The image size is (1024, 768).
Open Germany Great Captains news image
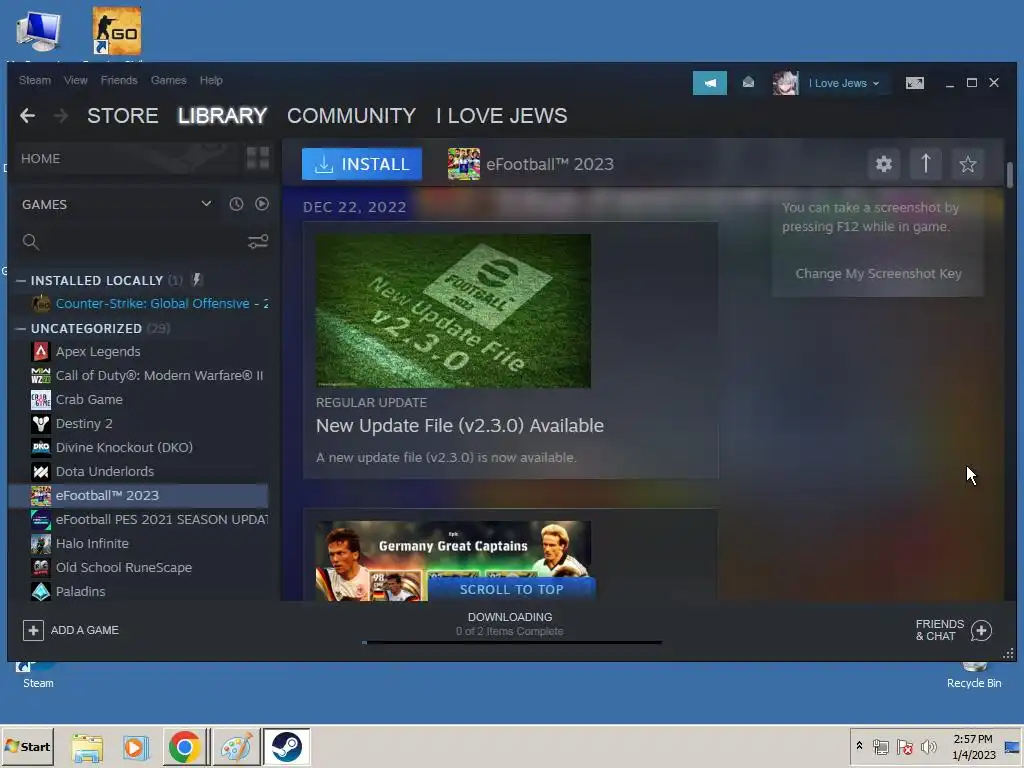pyautogui.click(x=453, y=560)
